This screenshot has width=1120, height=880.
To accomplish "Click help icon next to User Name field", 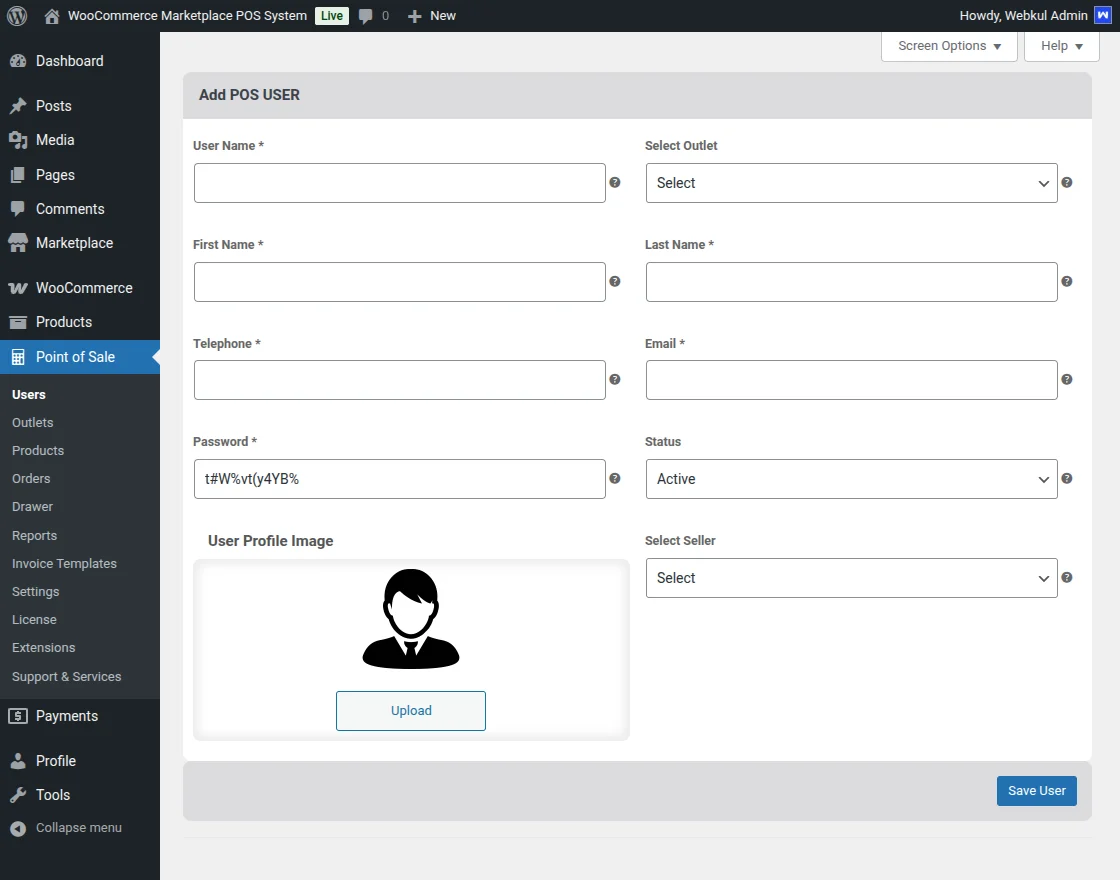I will point(615,183).
